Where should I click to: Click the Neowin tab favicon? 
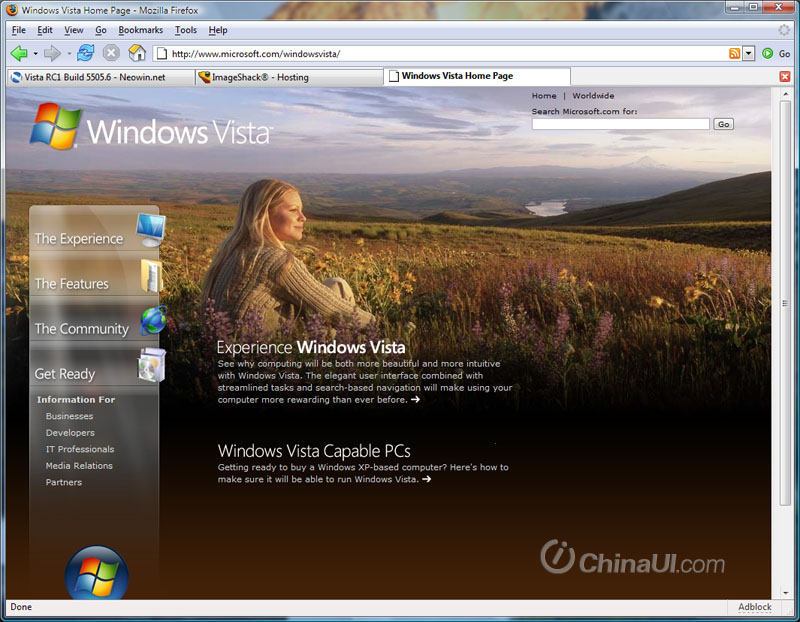(x=16, y=78)
